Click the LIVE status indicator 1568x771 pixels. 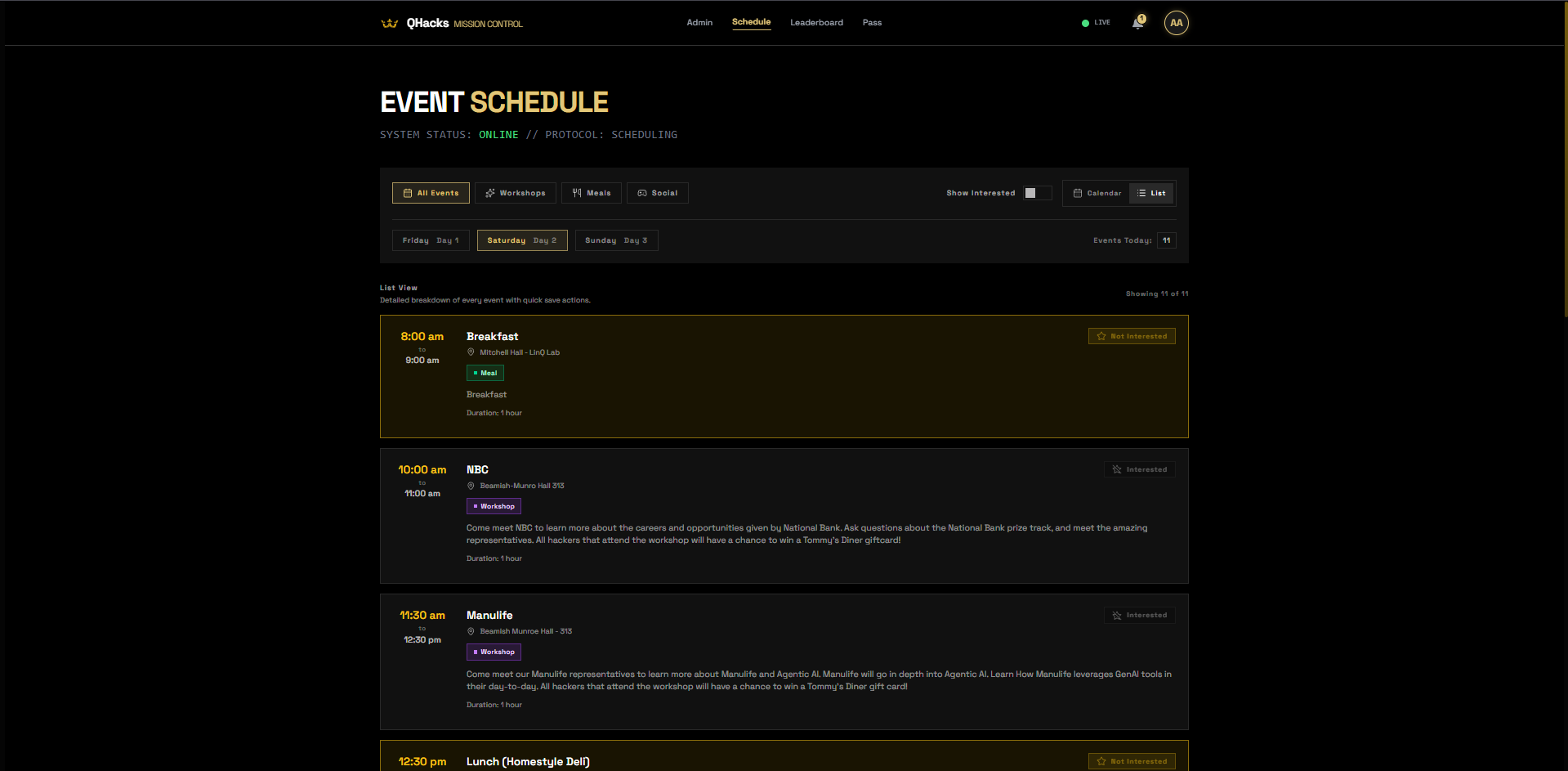1096,23
